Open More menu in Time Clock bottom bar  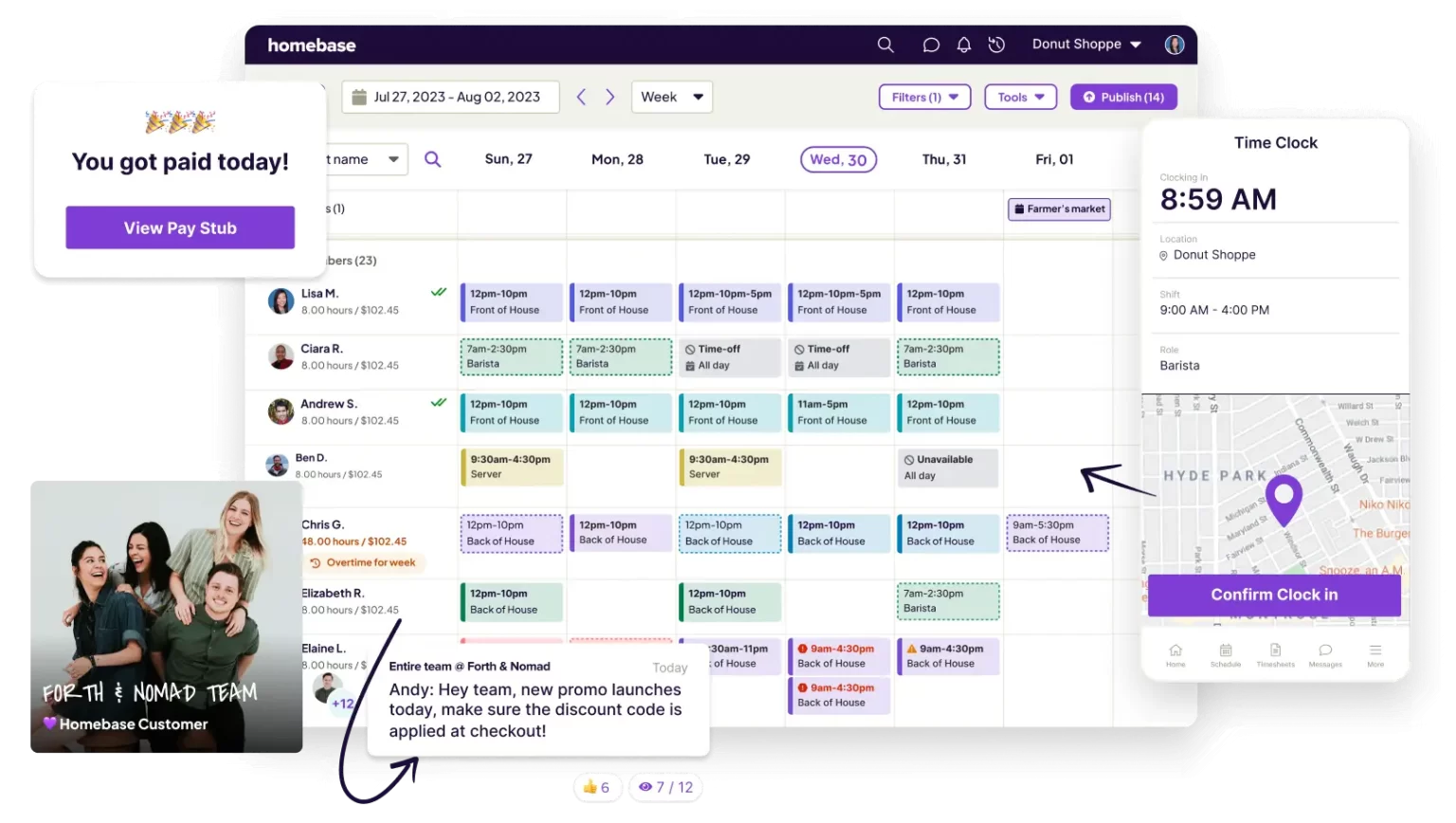click(x=1375, y=655)
